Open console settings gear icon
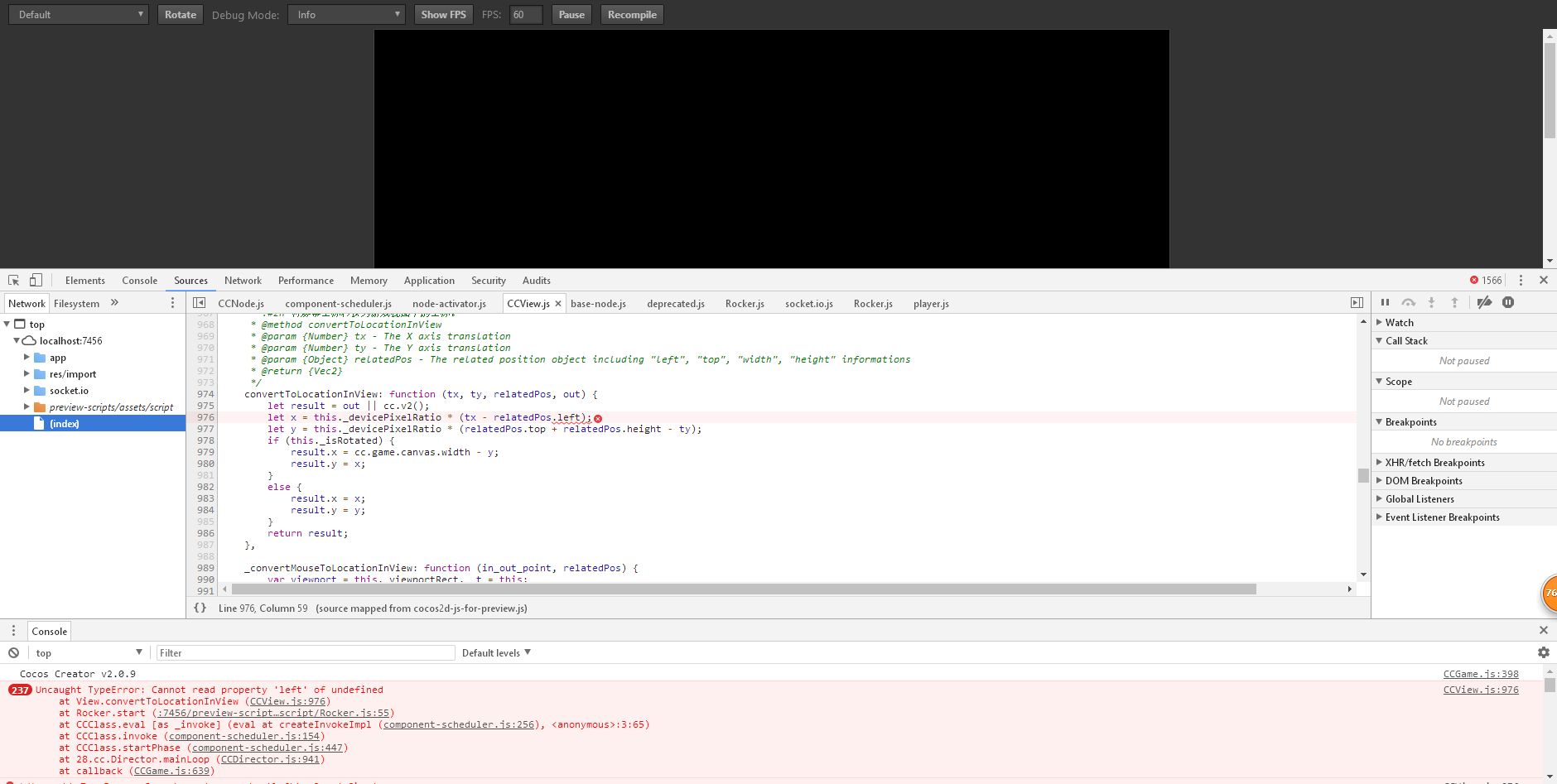Screen dimensions: 1557x784 point(1544,653)
